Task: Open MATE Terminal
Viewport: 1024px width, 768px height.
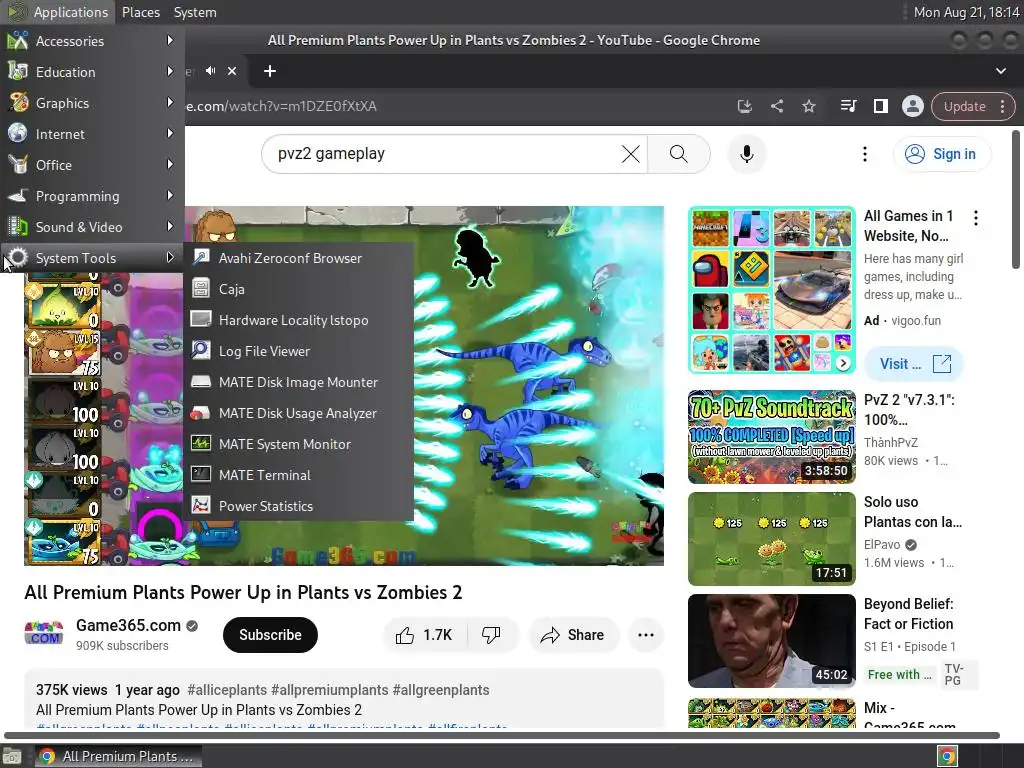Action: coord(298,475)
